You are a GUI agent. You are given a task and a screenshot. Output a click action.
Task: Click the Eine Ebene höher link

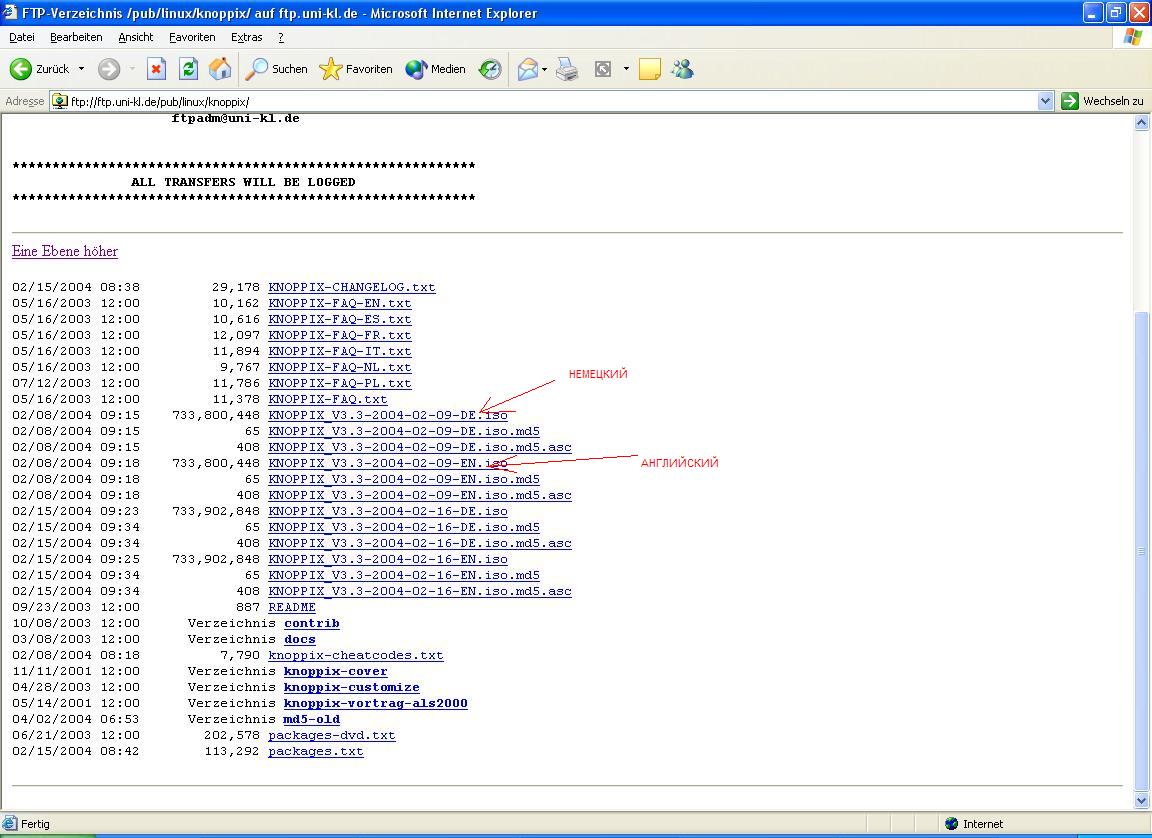[x=65, y=251]
